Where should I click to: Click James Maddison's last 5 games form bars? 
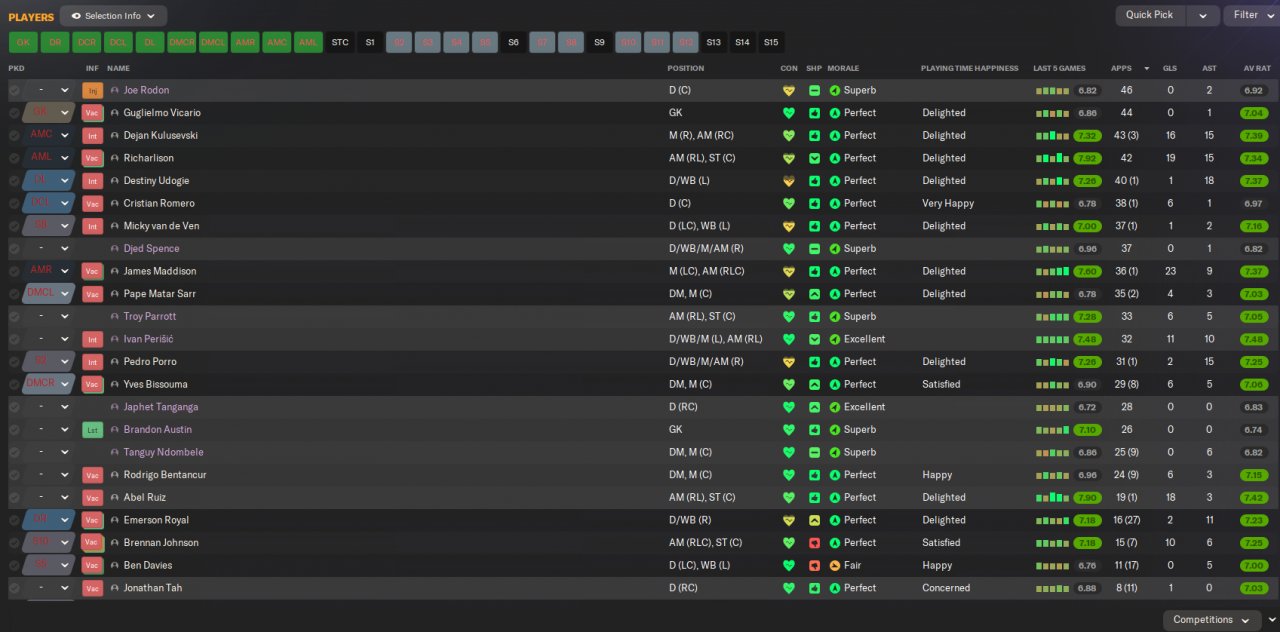[x=1052, y=271]
